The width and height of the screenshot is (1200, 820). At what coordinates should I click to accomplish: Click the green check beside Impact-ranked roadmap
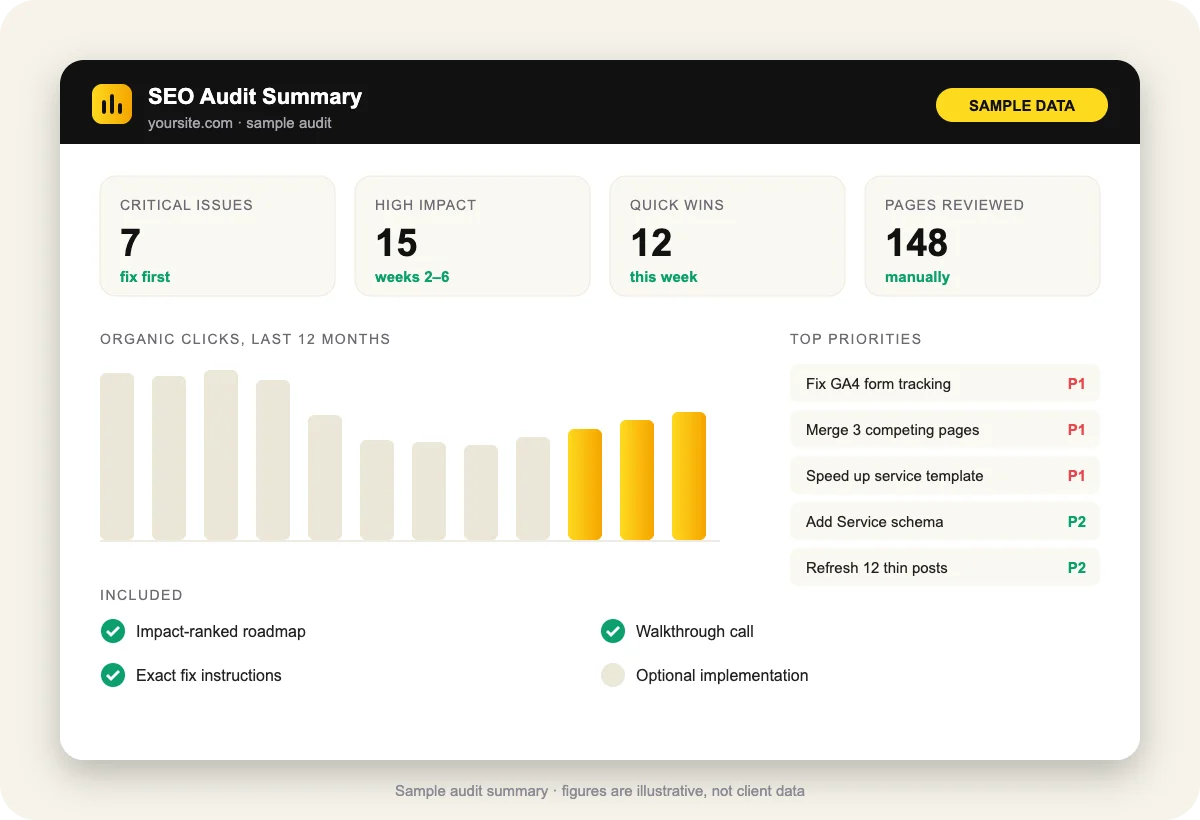(113, 631)
